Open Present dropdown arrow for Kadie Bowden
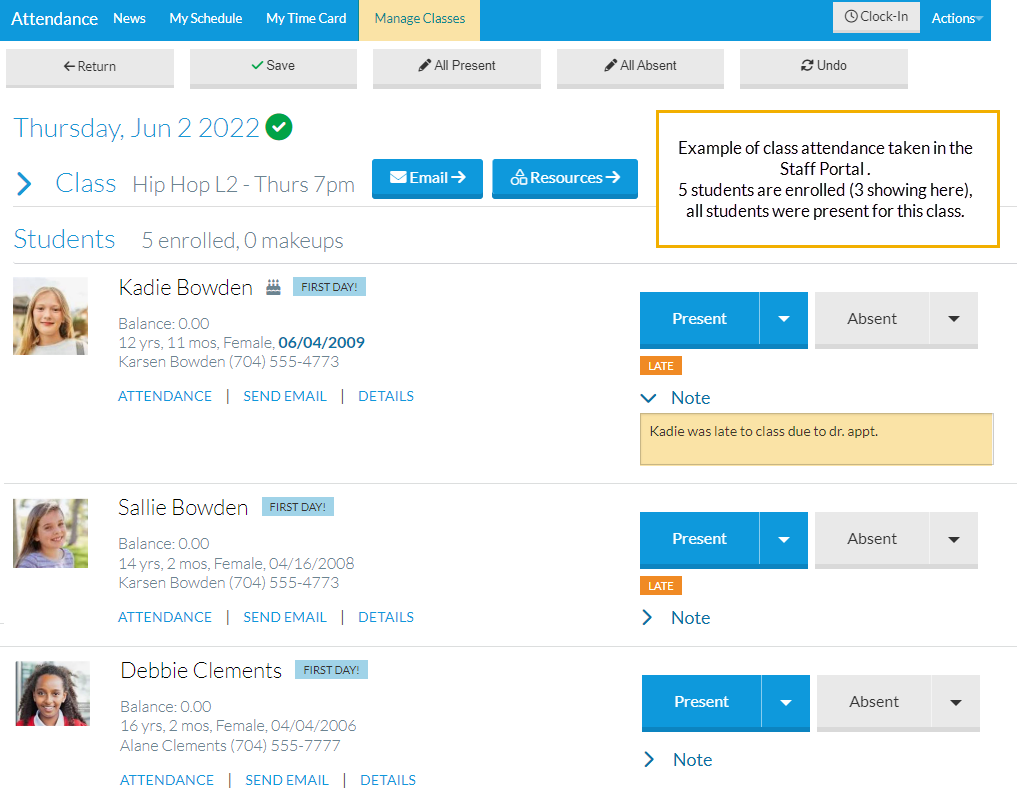This screenshot has width=1017, height=804. (x=784, y=319)
